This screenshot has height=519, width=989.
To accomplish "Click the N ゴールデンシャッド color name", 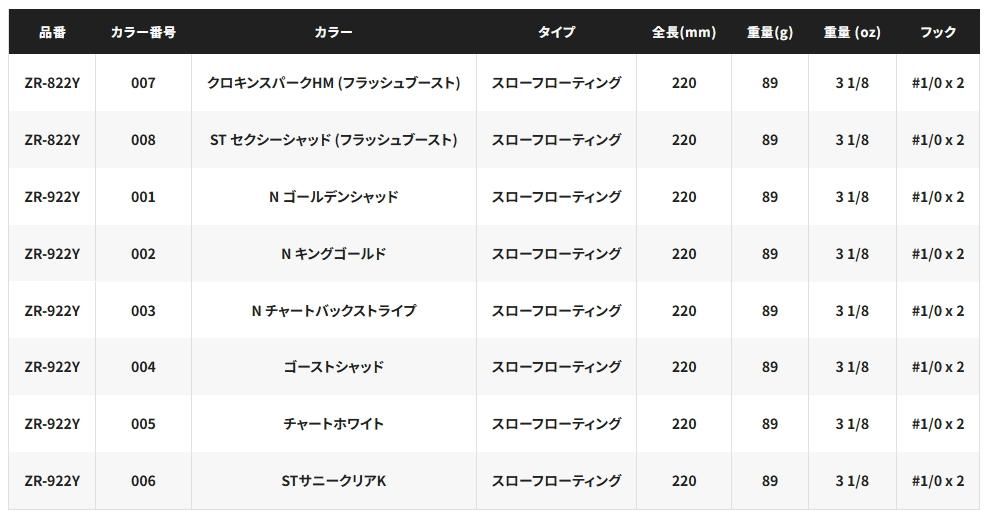I will pos(333,197).
